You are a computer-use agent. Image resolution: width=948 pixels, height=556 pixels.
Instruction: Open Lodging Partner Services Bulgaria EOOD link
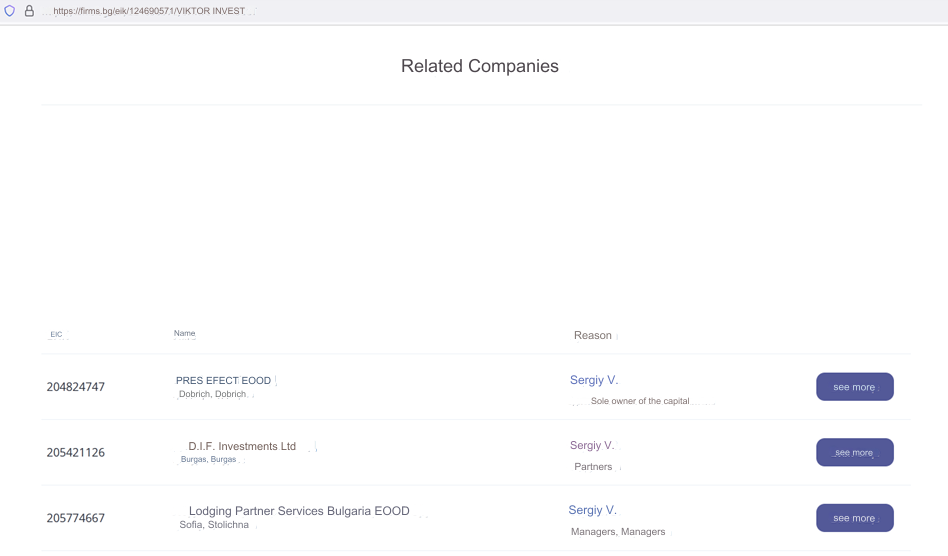click(299, 511)
